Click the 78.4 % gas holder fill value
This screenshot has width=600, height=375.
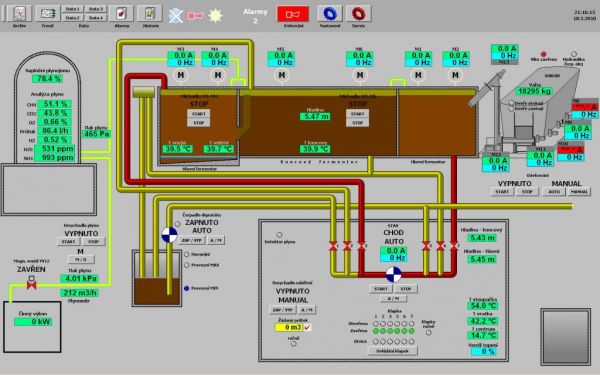47,79
